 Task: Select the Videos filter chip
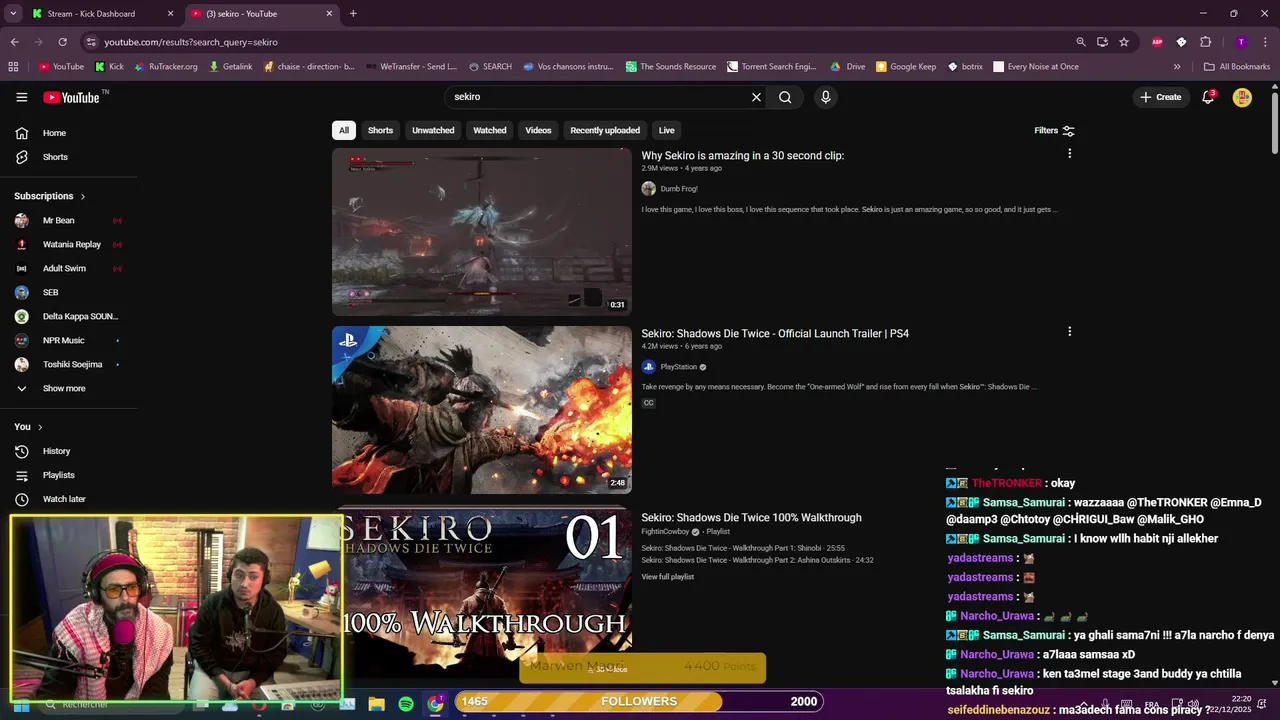click(x=538, y=130)
